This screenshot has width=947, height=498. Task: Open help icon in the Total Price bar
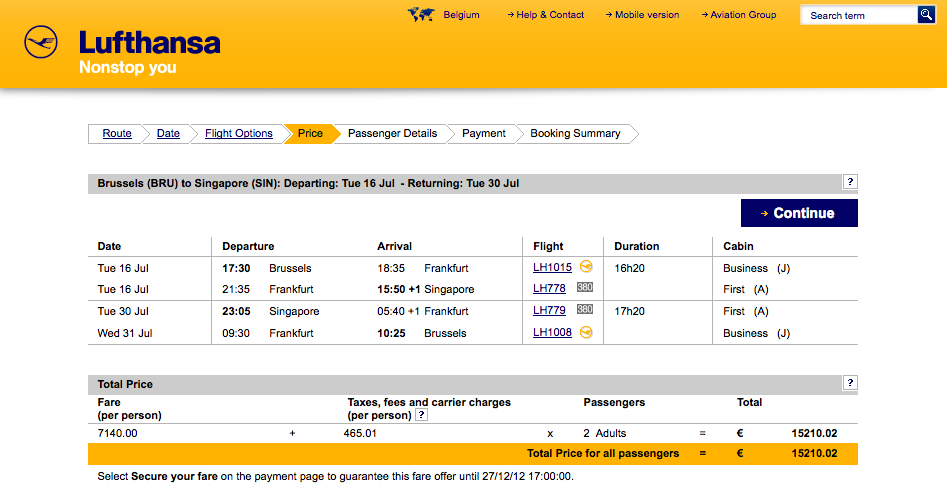tap(850, 383)
